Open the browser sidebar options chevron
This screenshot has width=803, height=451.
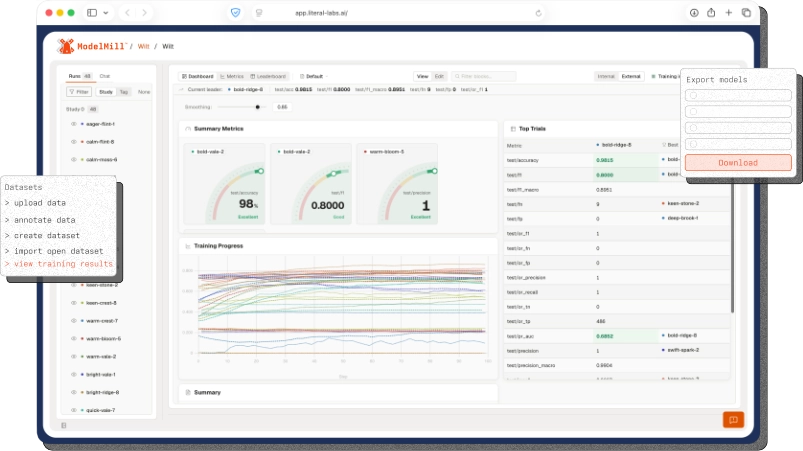pos(105,13)
